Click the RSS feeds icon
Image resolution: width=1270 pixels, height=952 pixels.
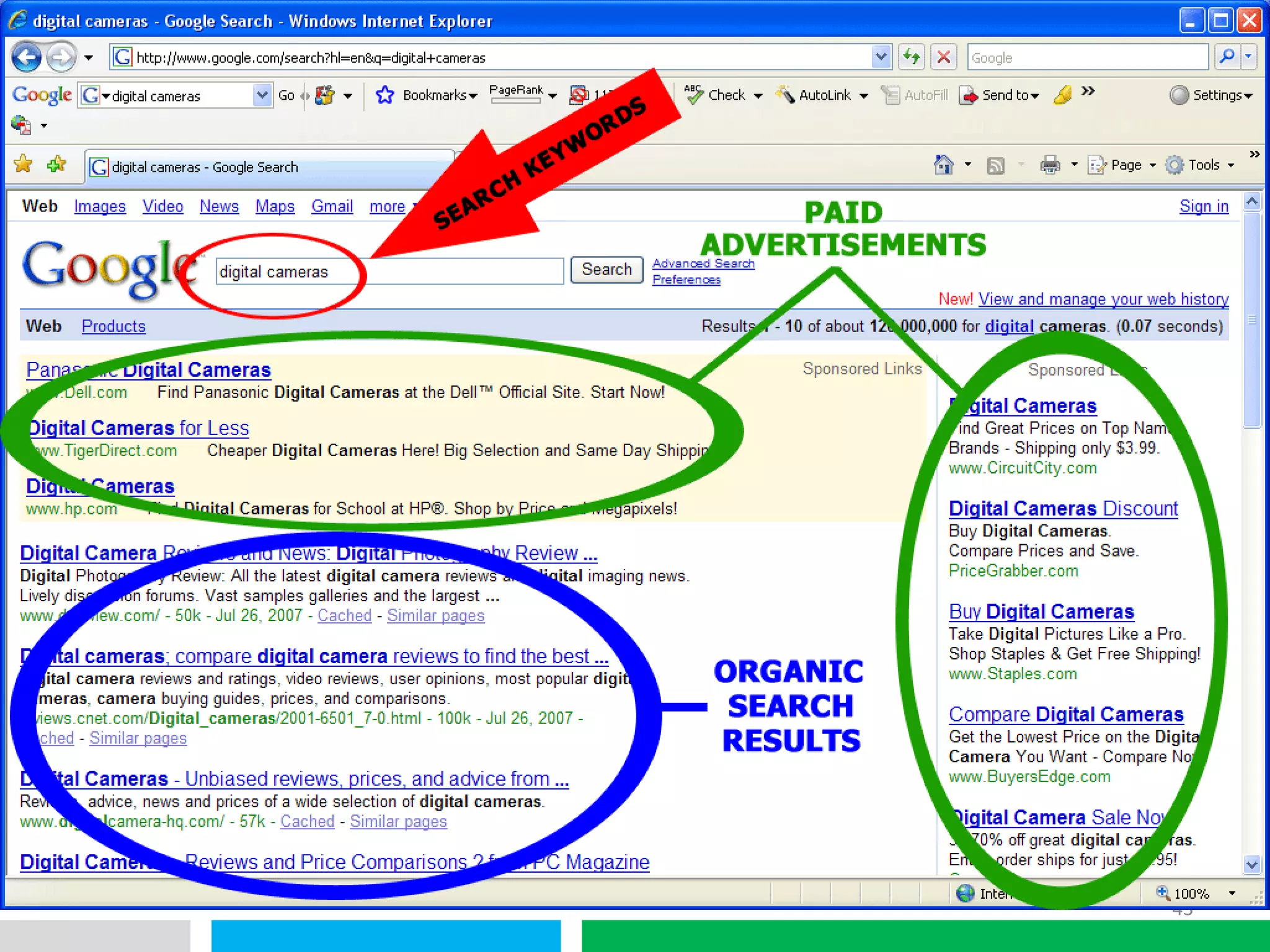click(995, 165)
